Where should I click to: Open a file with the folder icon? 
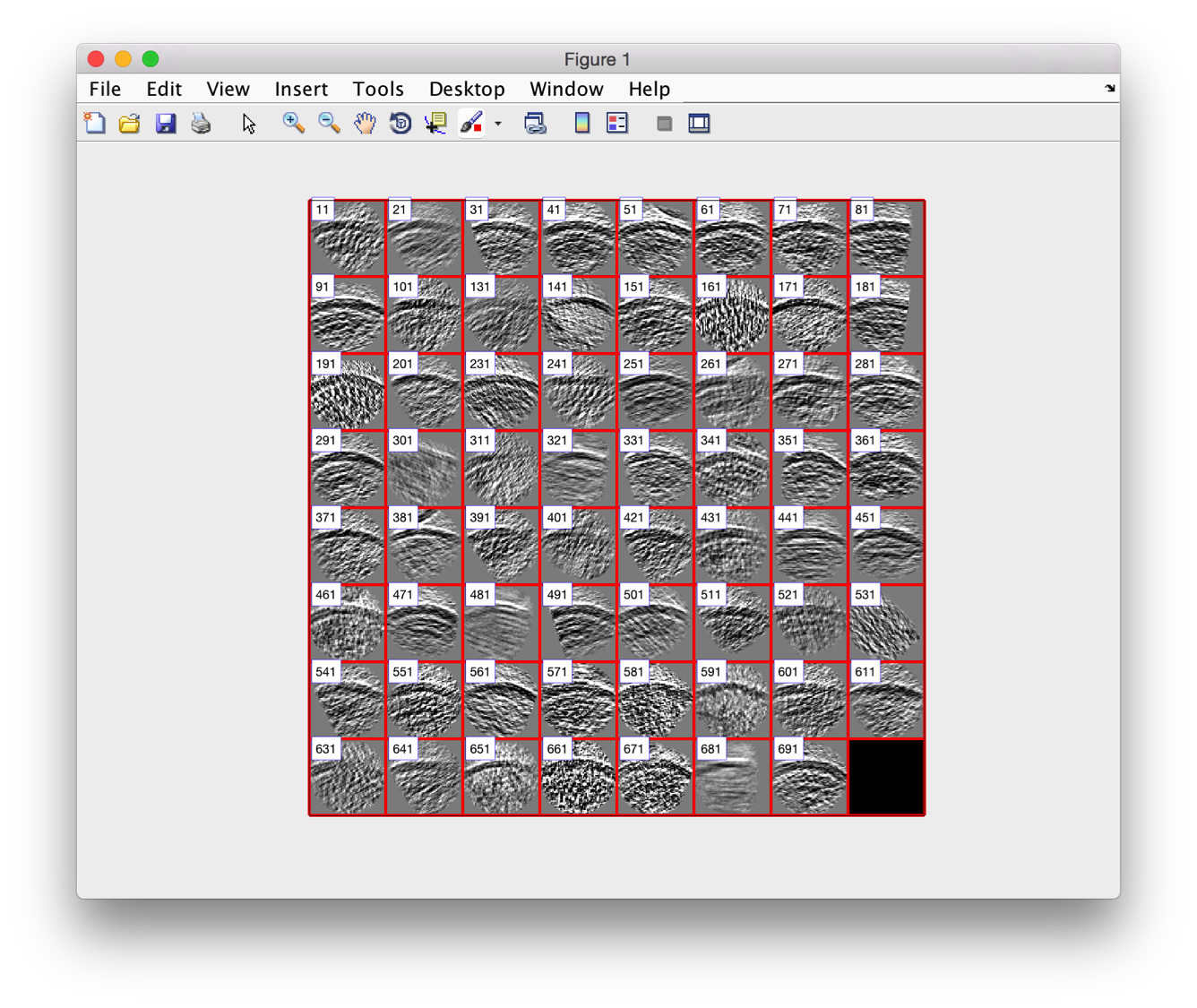[130, 123]
